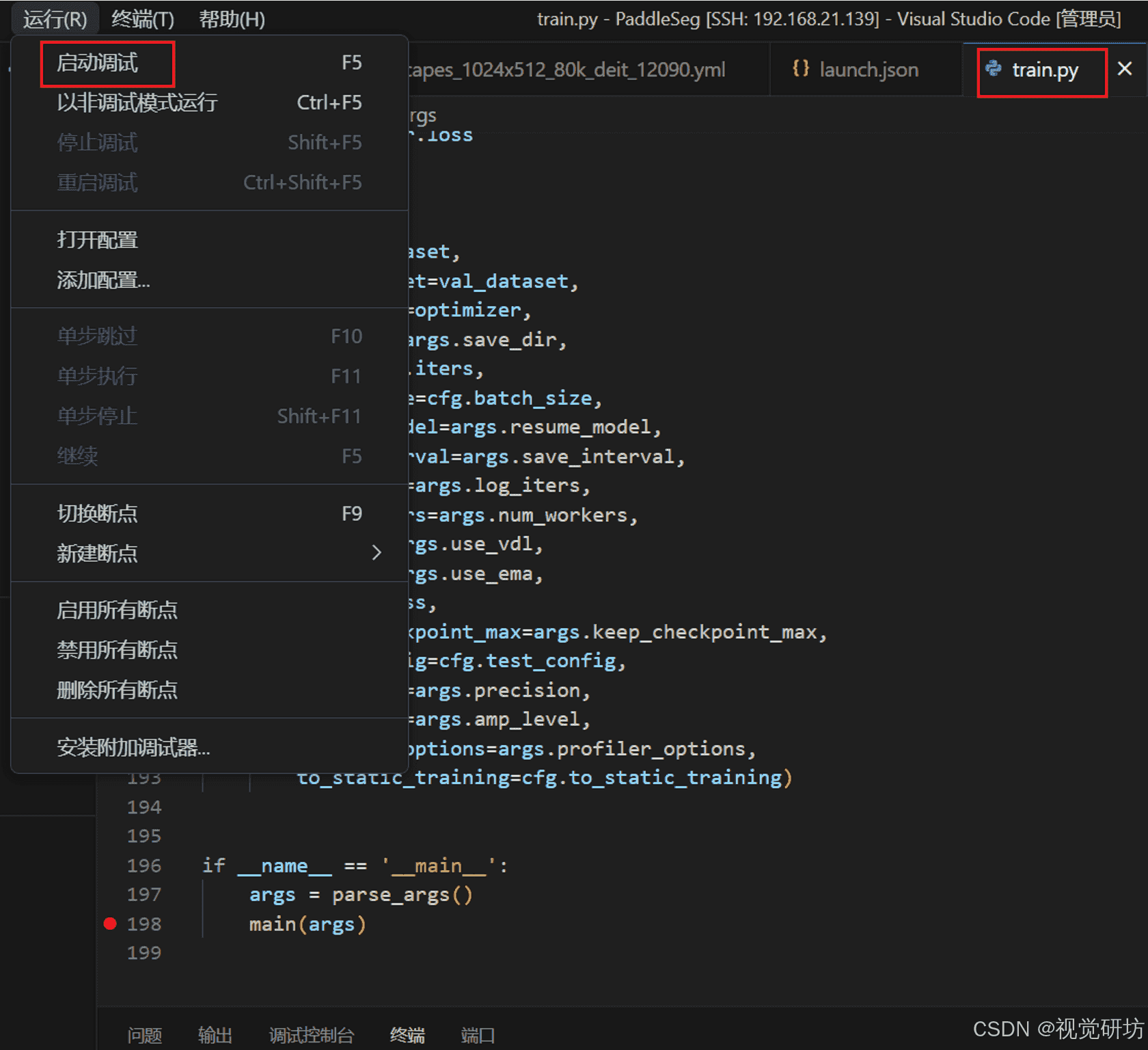Open the 终端(T) menu
Viewport: 1148px width, 1050px height.
(142, 18)
